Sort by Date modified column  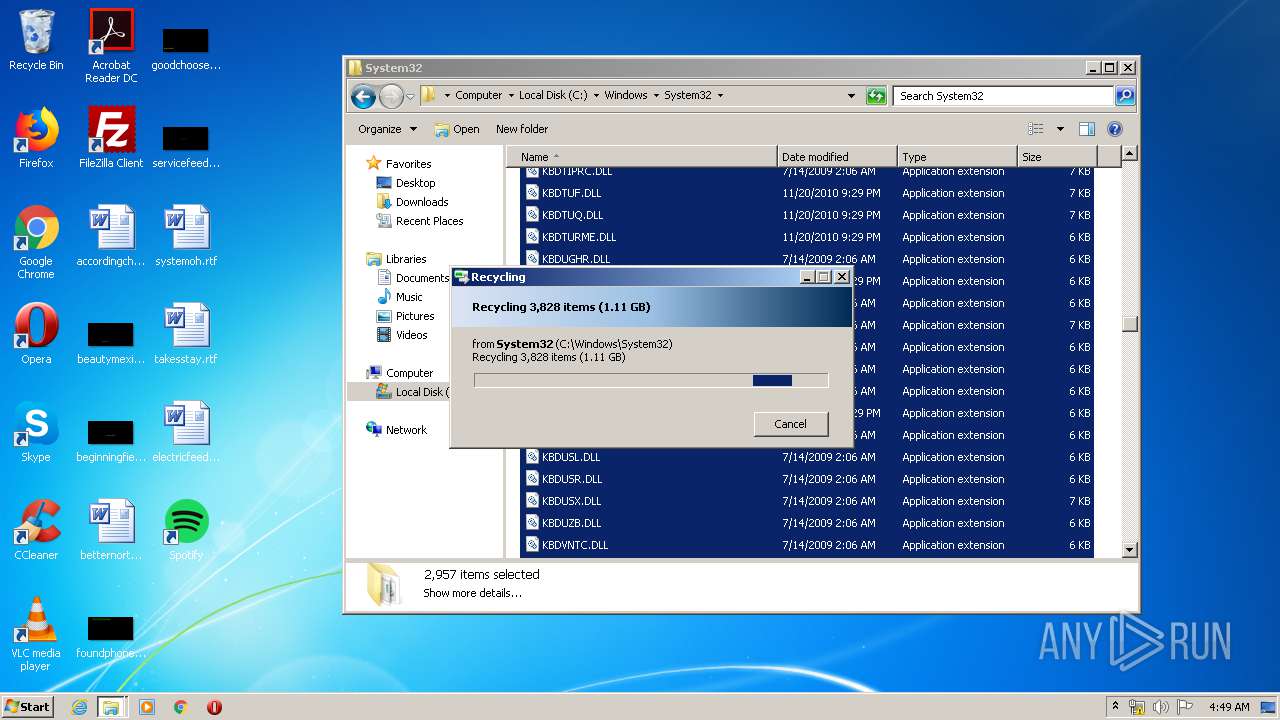pos(837,157)
